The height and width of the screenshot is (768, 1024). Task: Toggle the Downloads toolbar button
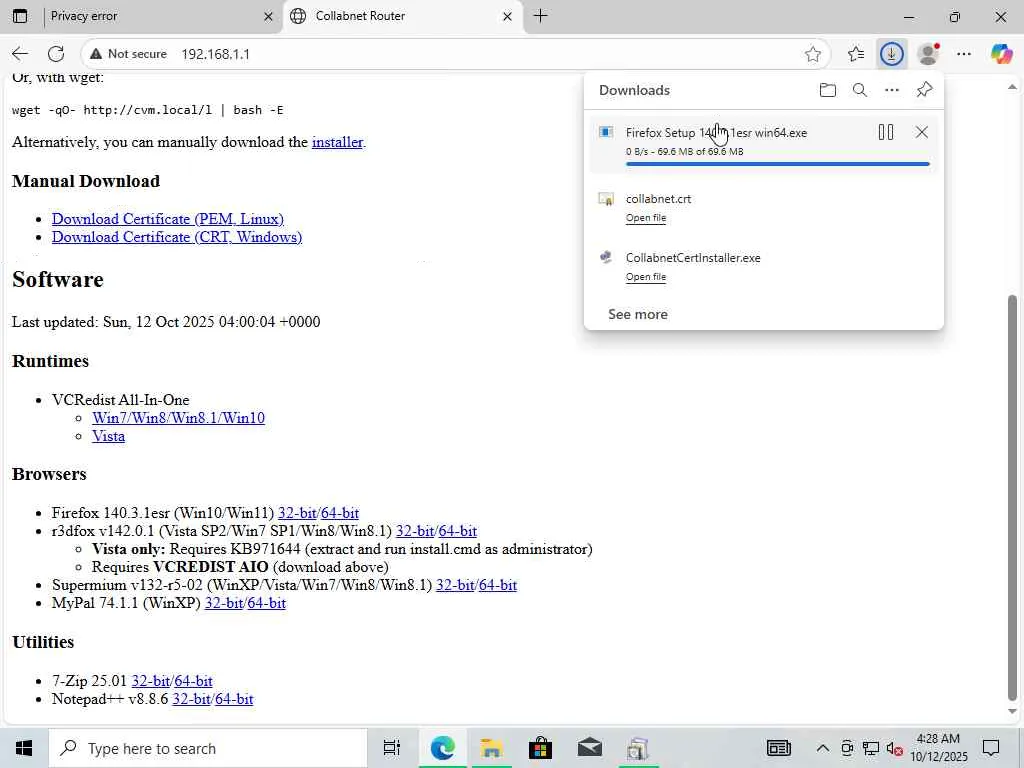(x=891, y=54)
